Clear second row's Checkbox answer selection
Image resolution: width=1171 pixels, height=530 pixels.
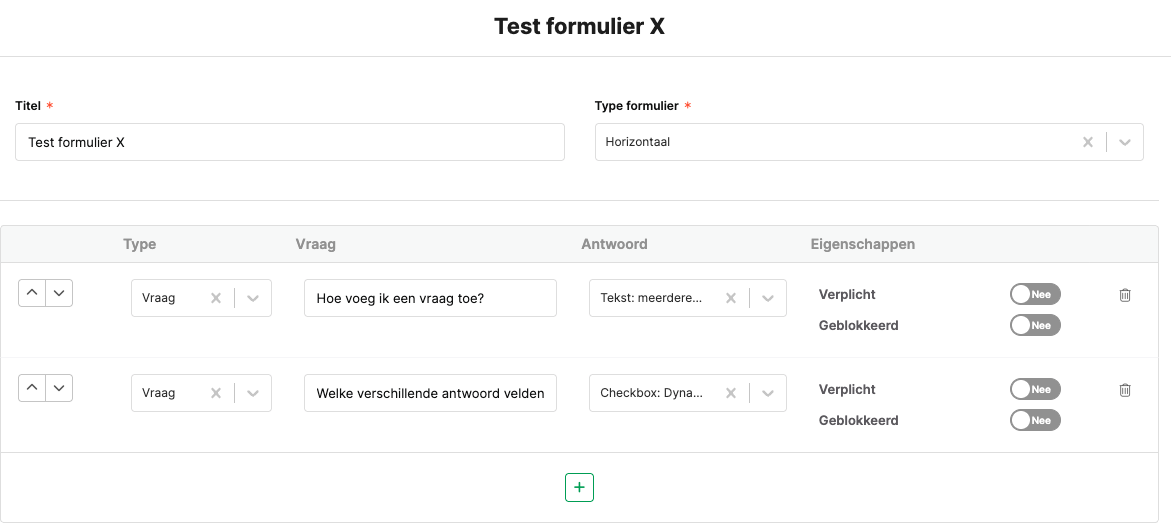point(731,393)
